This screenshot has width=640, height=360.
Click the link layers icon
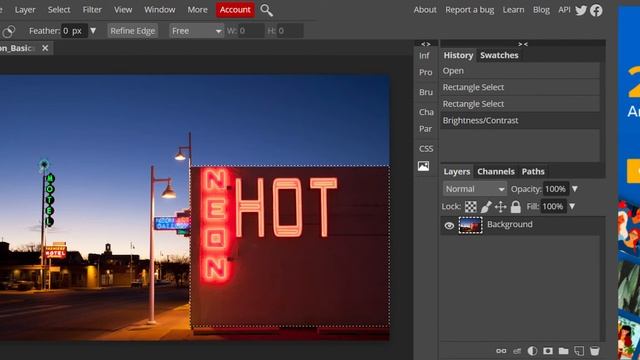pyautogui.click(x=501, y=351)
